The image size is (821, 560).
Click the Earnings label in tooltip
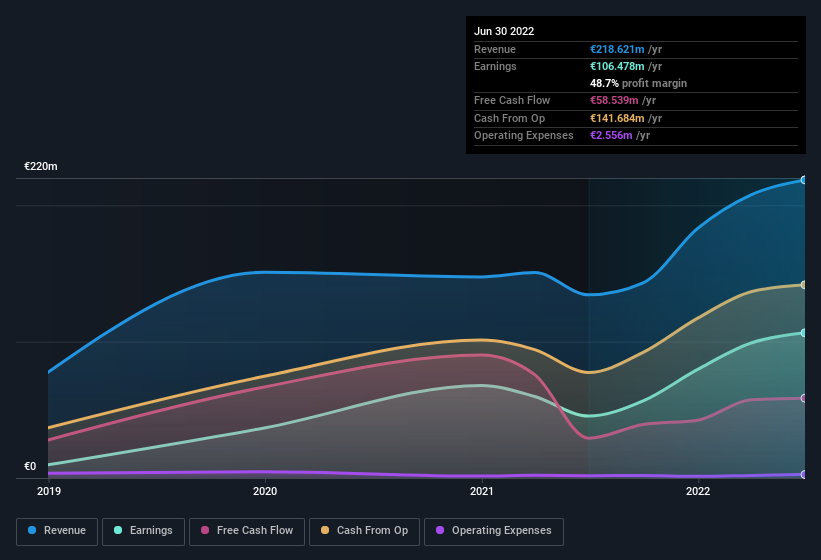tap(495, 66)
